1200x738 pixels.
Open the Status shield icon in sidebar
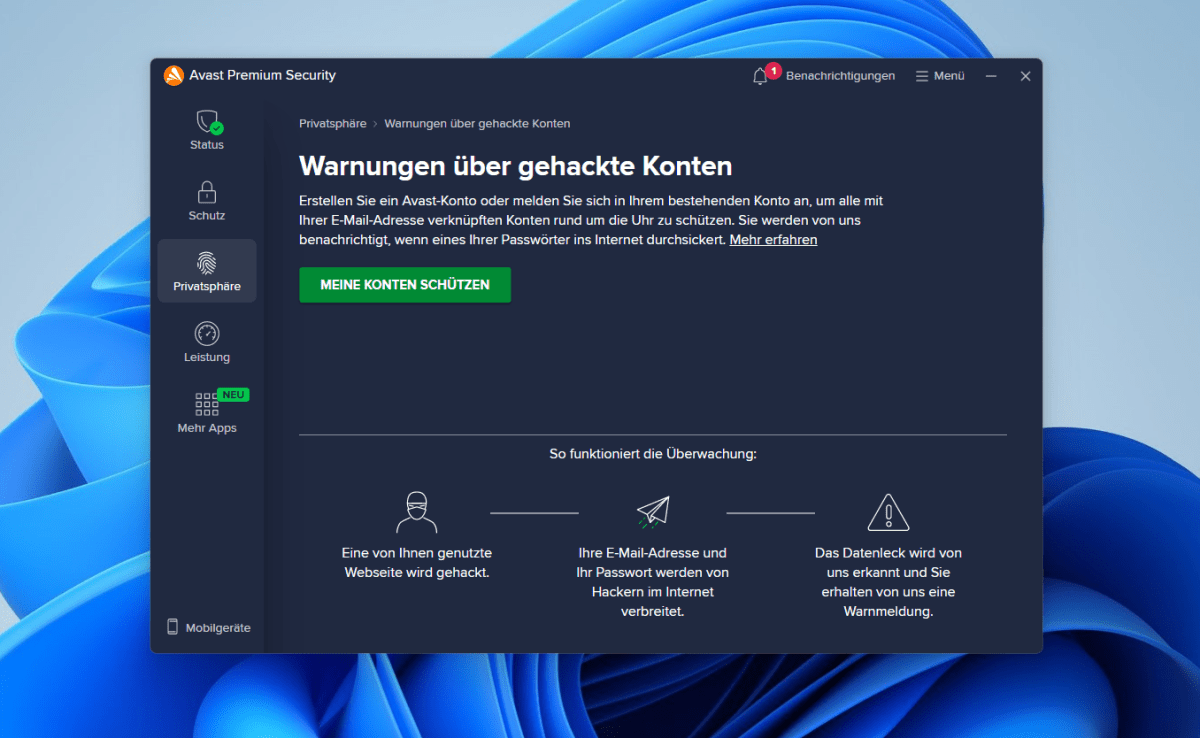click(x=208, y=122)
